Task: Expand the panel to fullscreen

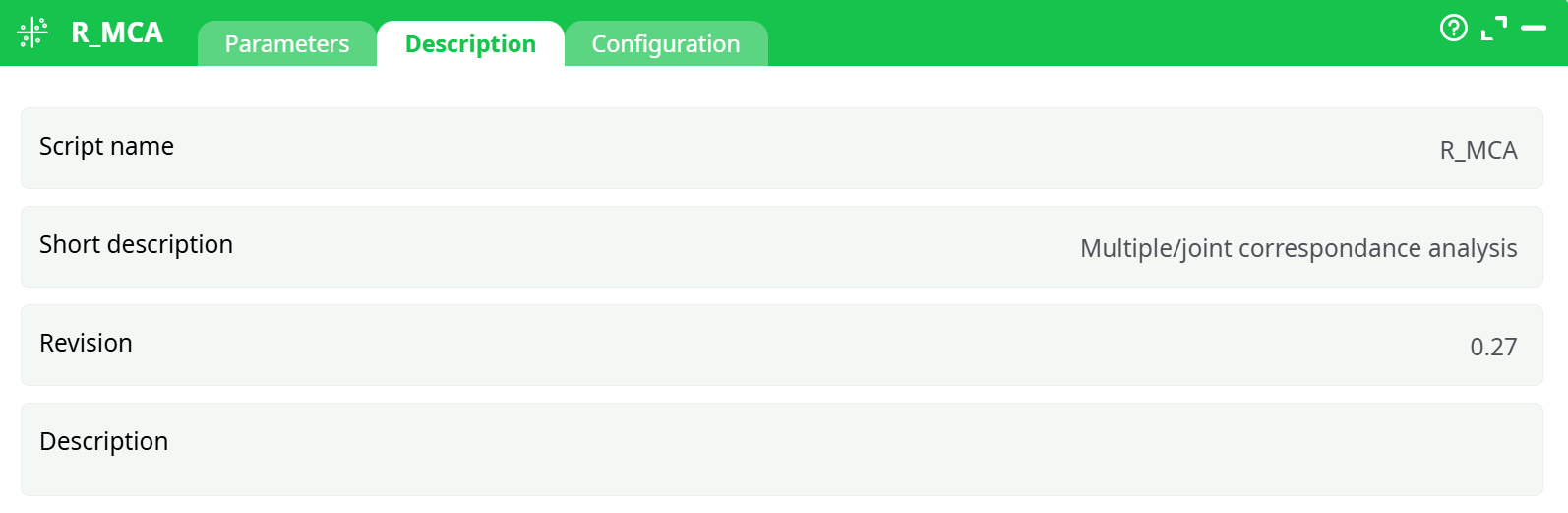Action: (1493, 29)
